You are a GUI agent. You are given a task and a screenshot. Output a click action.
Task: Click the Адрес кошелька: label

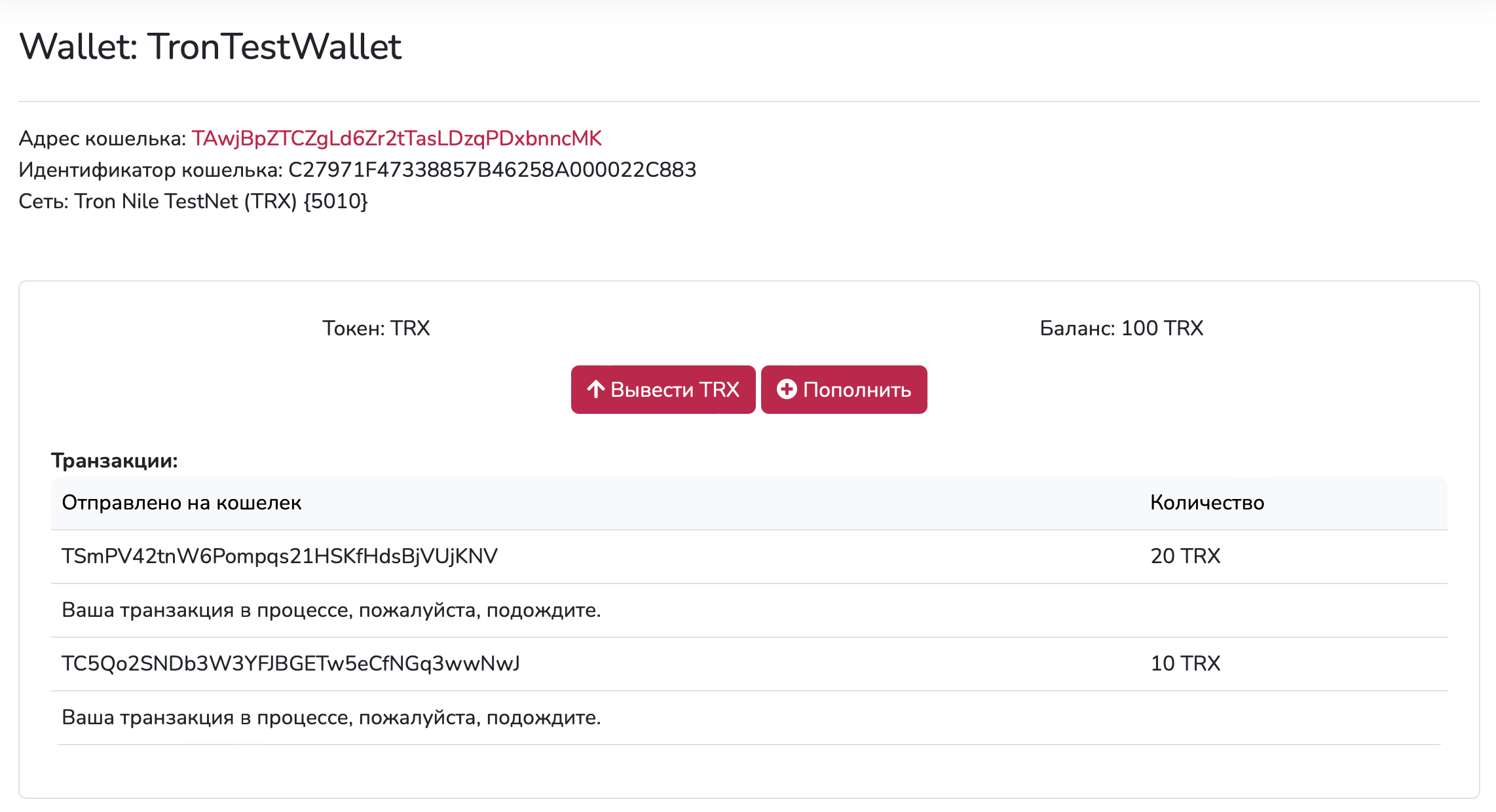pos(103,139)
